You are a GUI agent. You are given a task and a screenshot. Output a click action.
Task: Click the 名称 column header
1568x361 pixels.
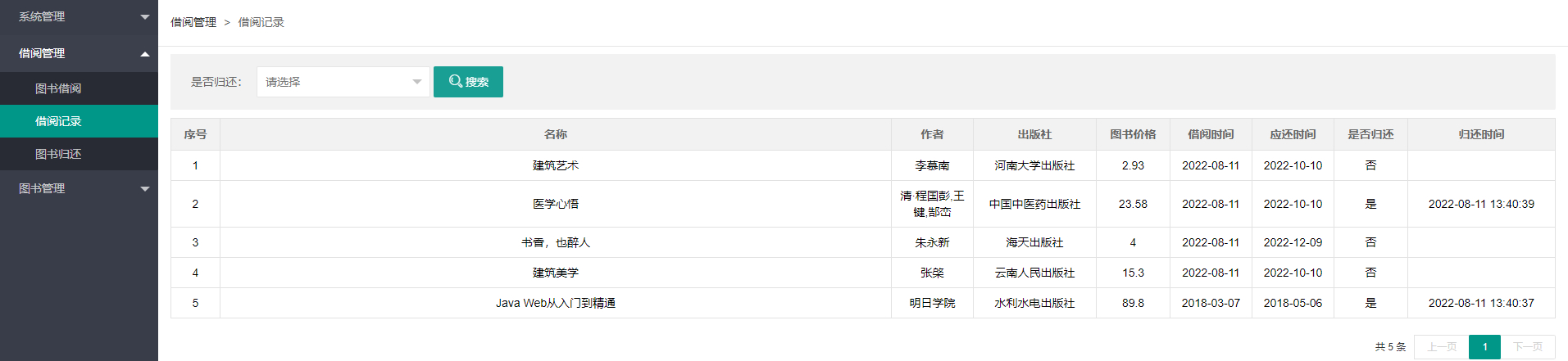coord(556,134)
